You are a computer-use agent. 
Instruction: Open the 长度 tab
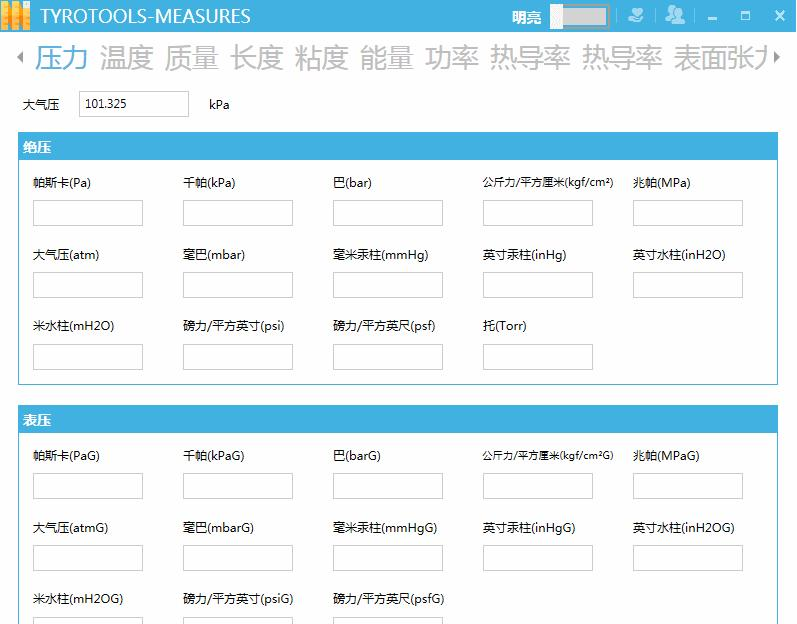pyautogui.click(x=256, y=57)
